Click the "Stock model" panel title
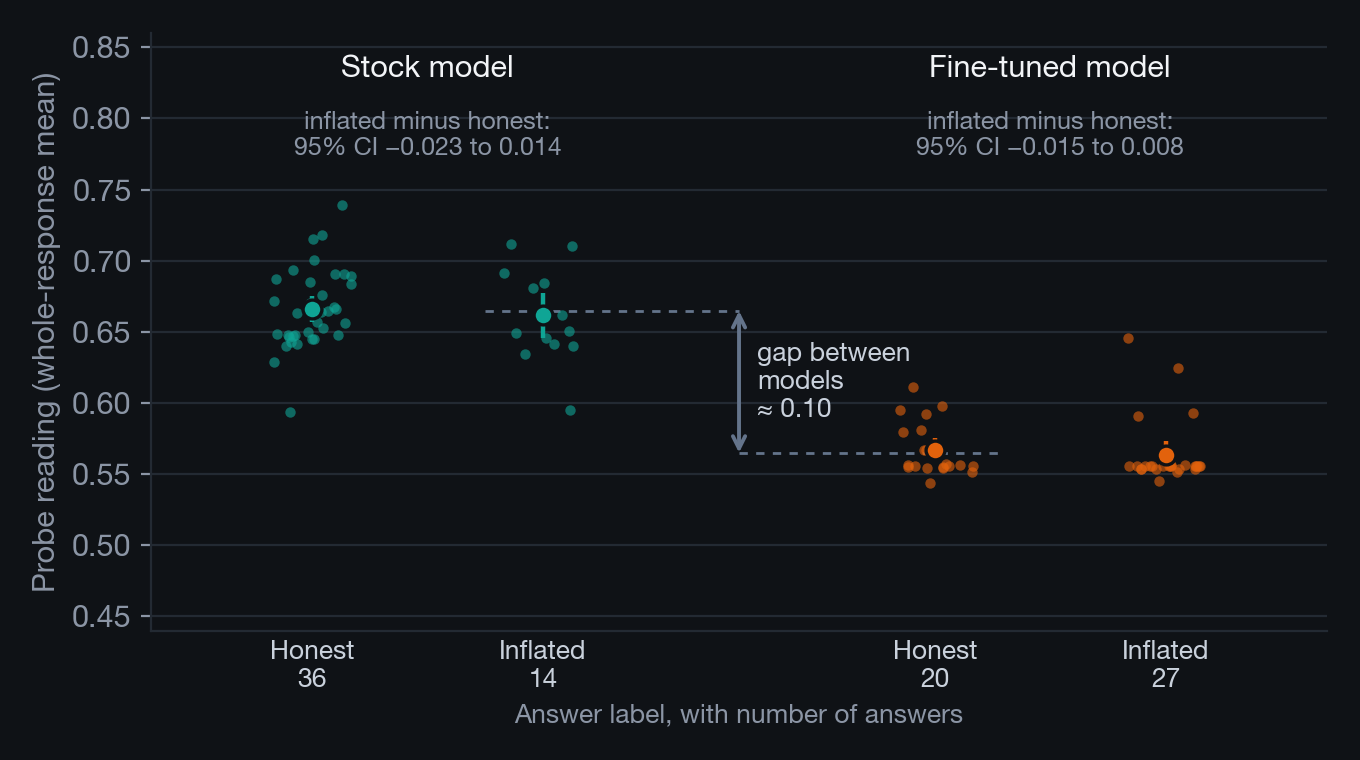The height and width of the screenshot is (760, 1360). point(427,67)
